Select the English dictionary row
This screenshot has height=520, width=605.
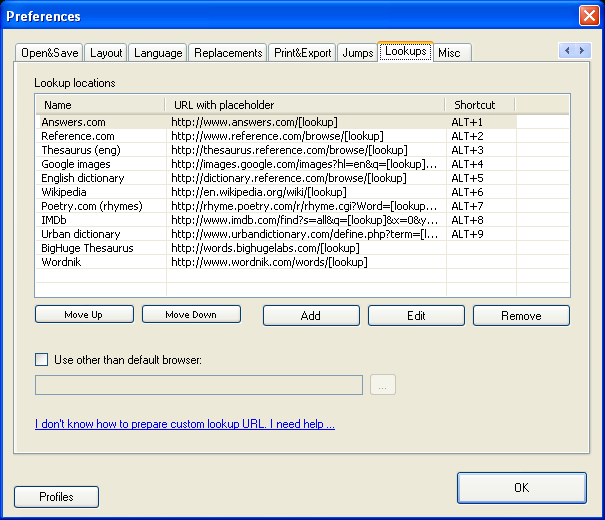[302, 178]
